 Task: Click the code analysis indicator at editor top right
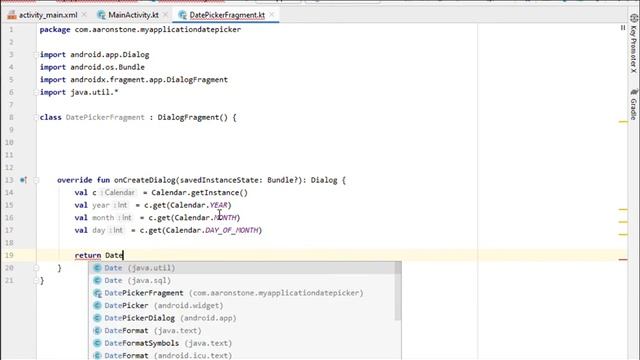pyautogui.click(x=623, y=28)
